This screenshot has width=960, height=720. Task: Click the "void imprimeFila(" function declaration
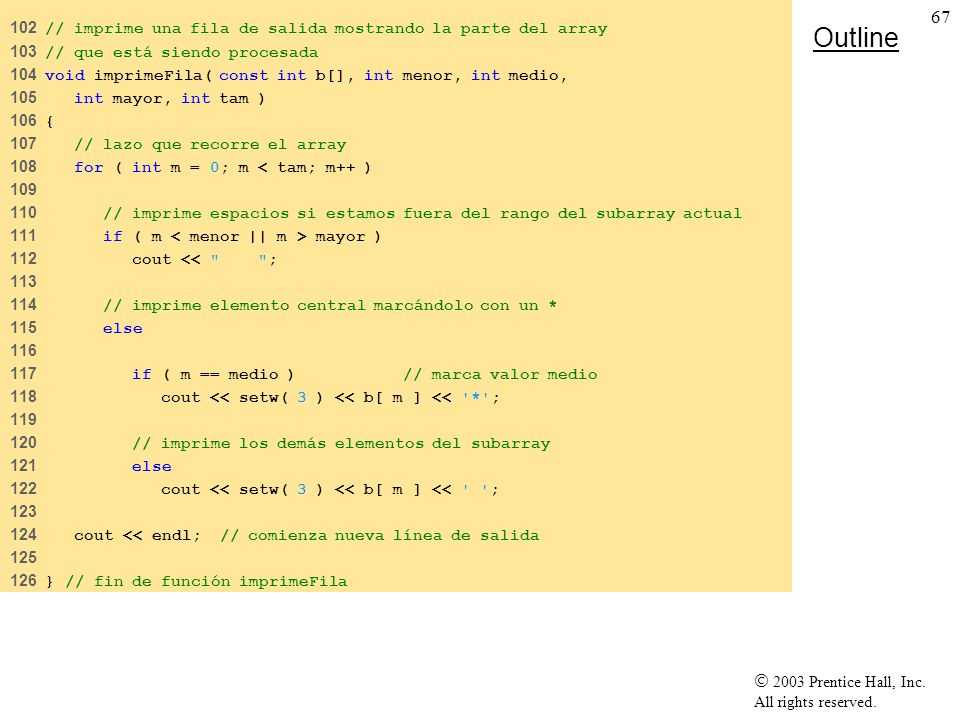(x=128, y=75)
